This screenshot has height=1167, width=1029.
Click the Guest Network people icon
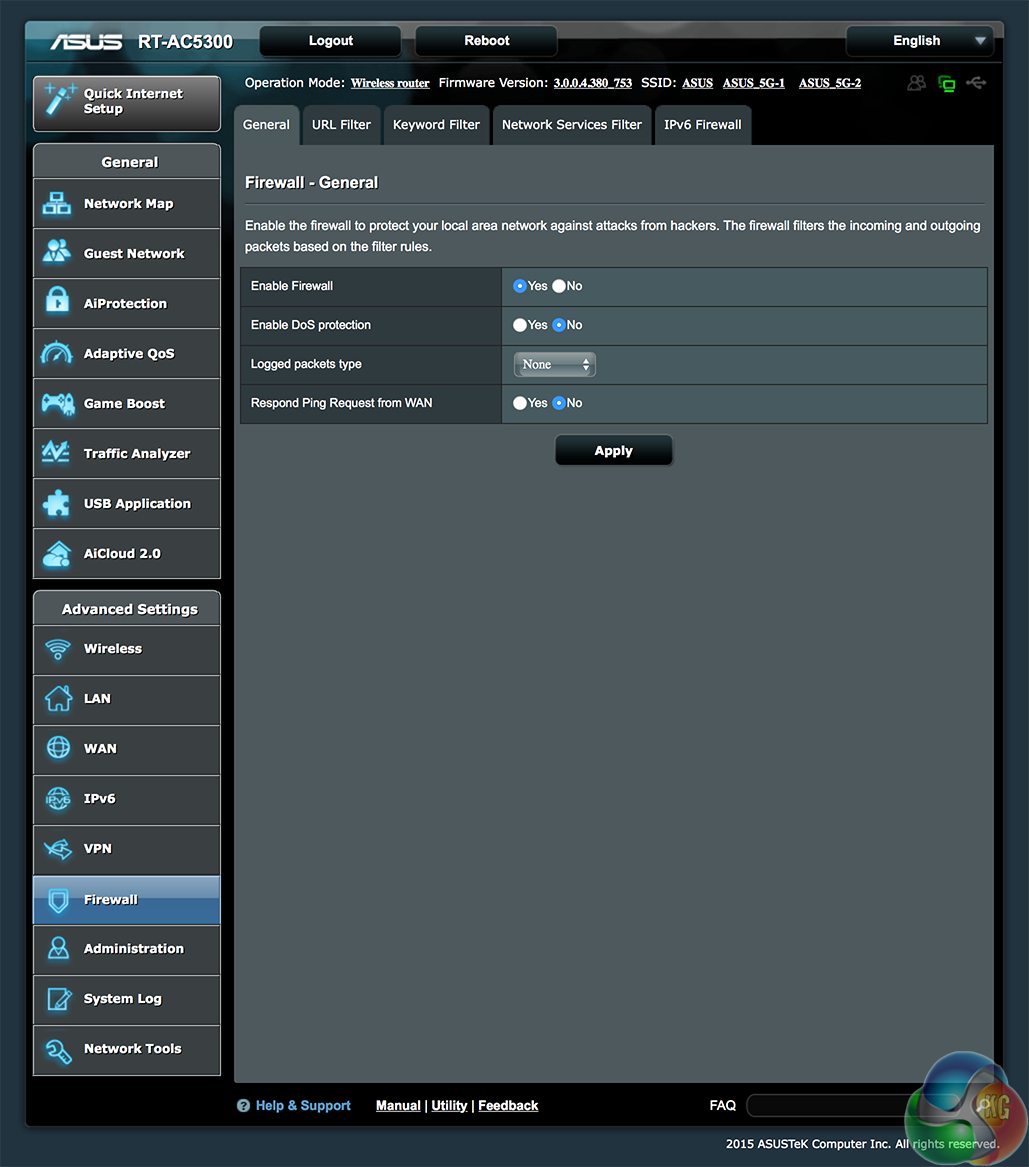click(x=57, y=252)
